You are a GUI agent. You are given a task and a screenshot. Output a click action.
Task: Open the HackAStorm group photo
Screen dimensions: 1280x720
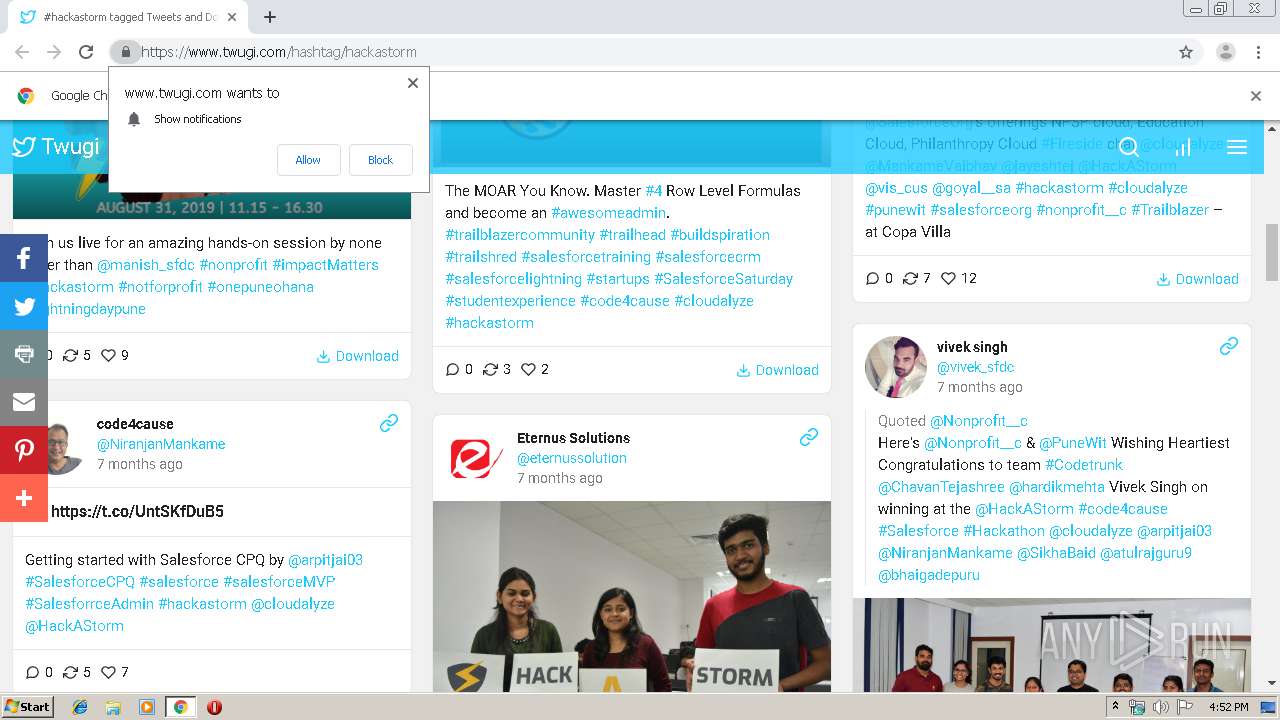point(632,596)
